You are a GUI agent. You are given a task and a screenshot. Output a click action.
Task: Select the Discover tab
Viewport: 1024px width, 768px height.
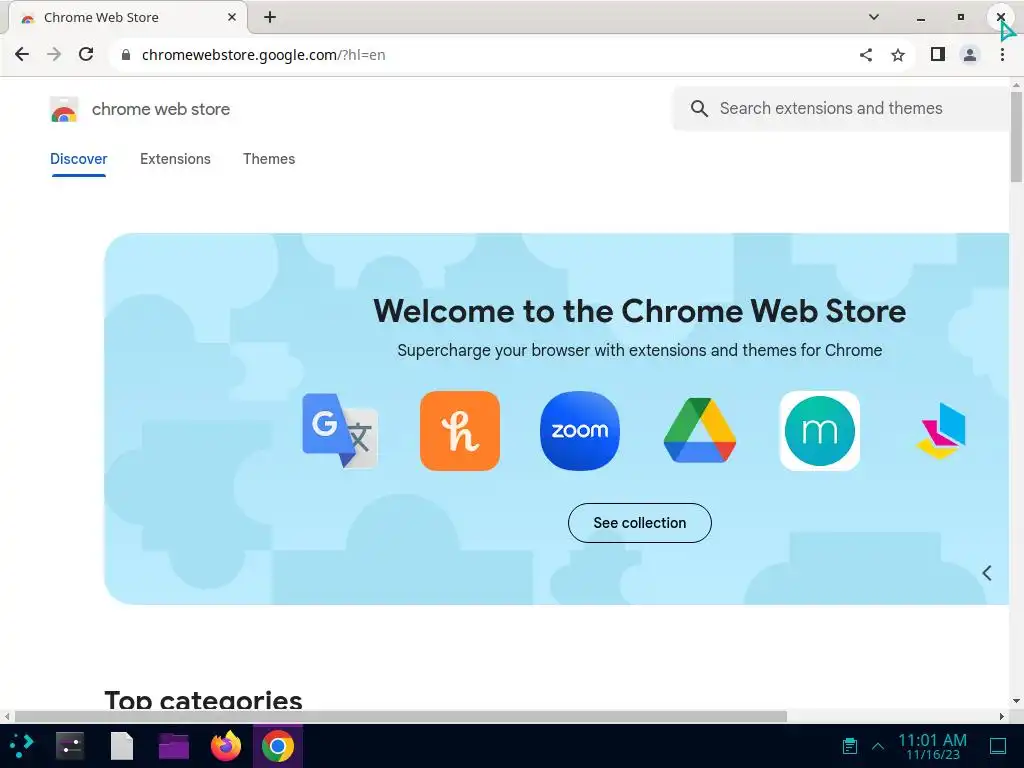[x=78, y=159]
